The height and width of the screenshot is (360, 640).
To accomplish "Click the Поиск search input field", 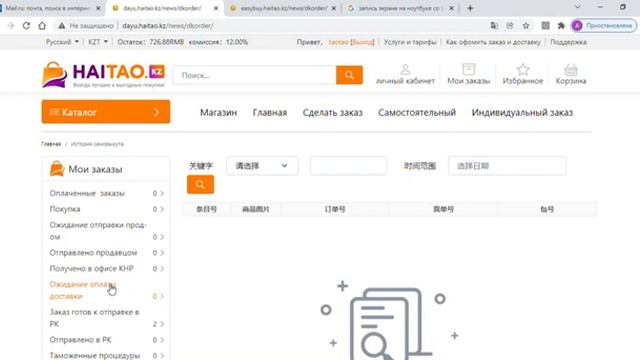I will click(255, 75).
